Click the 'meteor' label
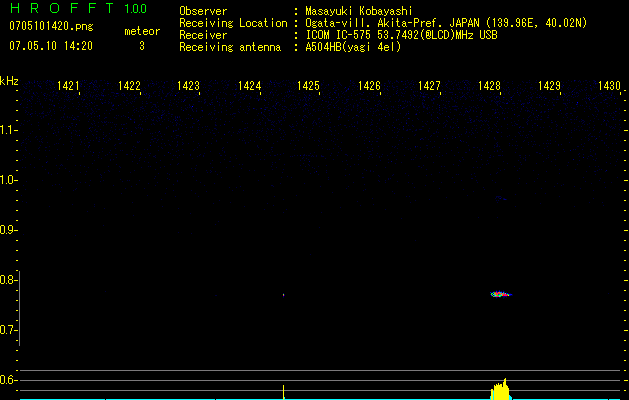This screenshot has height=400, width=629. (142, 31)
